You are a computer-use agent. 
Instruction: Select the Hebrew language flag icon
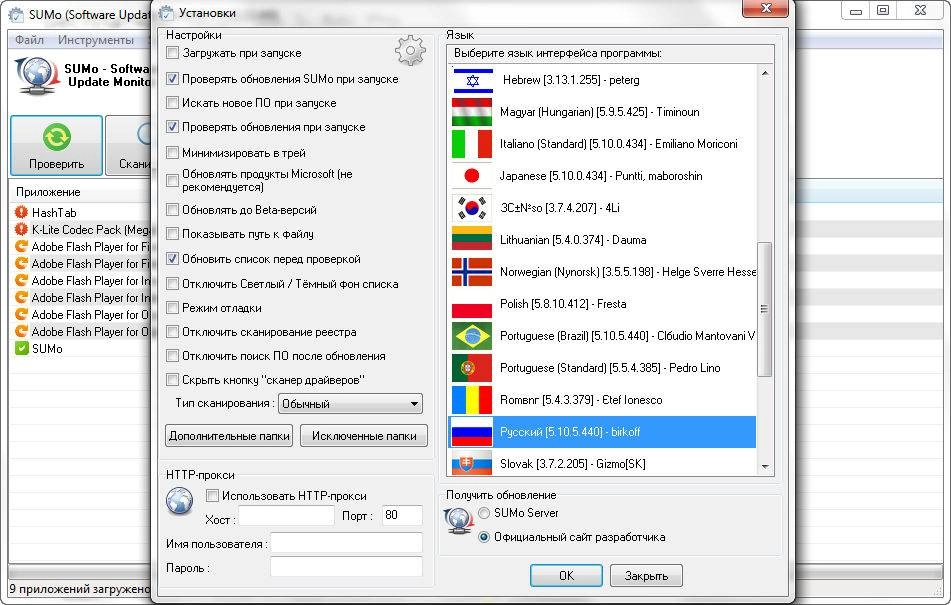472,80
